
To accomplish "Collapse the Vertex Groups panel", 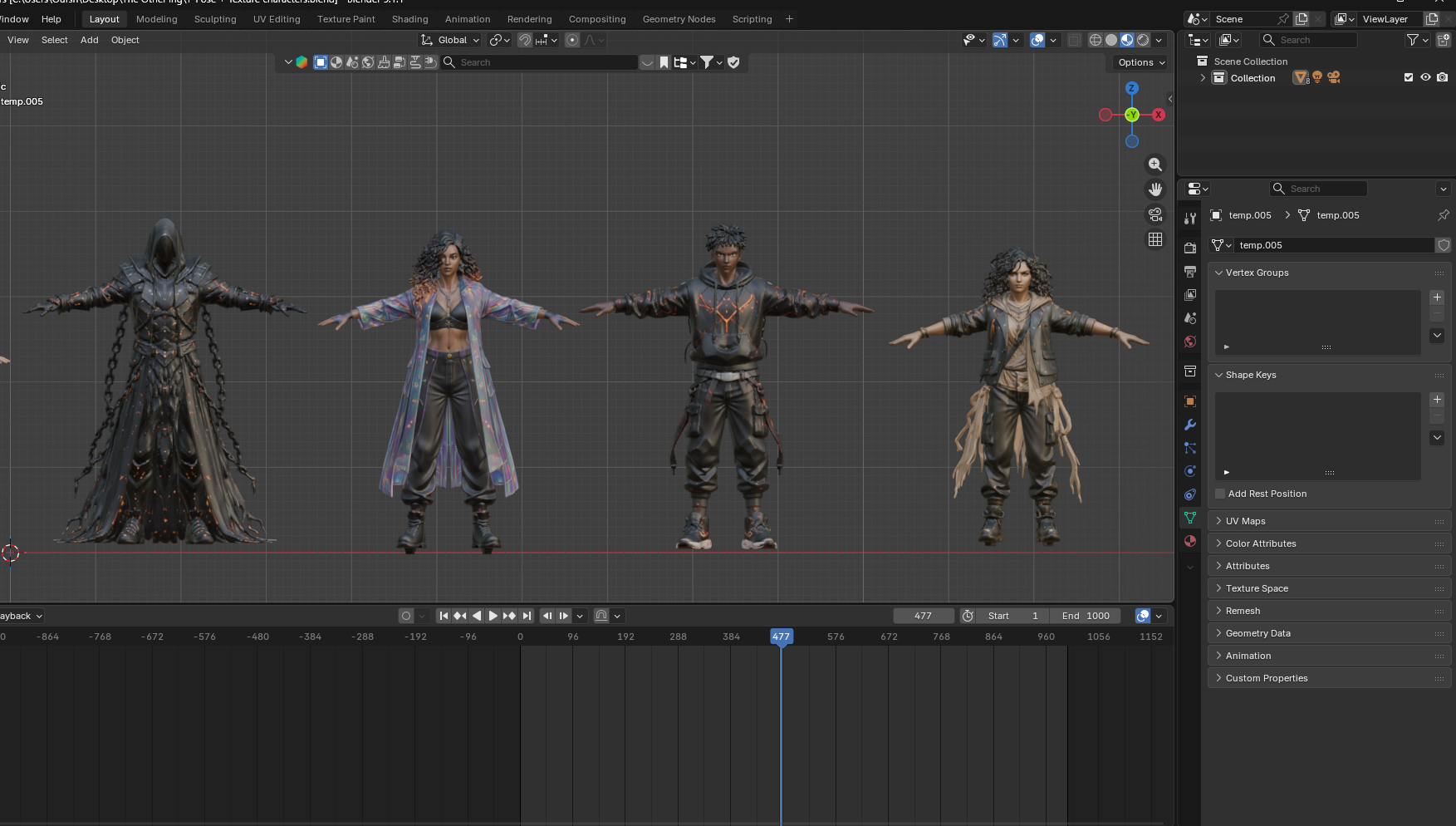I will click(x=1218, y=273).
